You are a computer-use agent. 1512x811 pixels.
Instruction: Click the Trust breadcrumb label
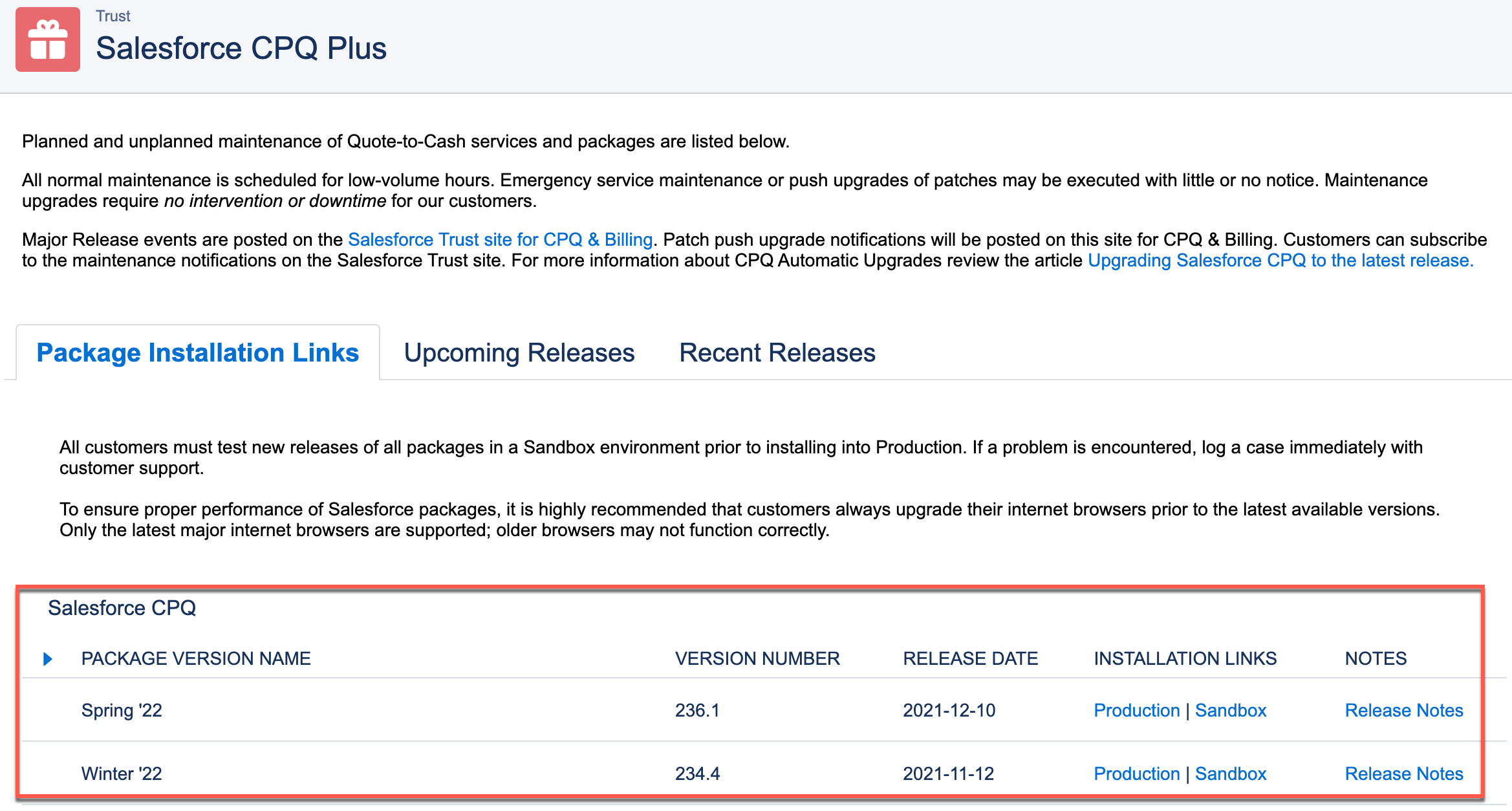[x=113, y=16]
